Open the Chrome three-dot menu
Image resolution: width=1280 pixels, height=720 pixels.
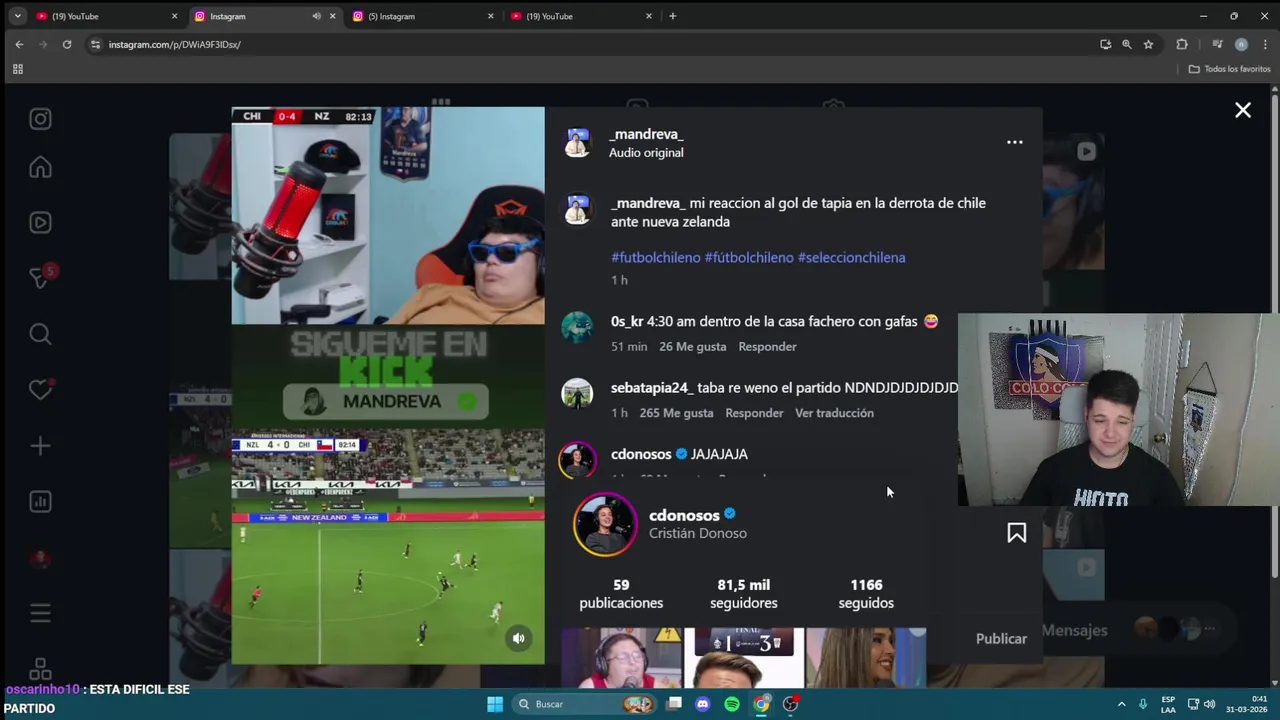[1265, 44]
